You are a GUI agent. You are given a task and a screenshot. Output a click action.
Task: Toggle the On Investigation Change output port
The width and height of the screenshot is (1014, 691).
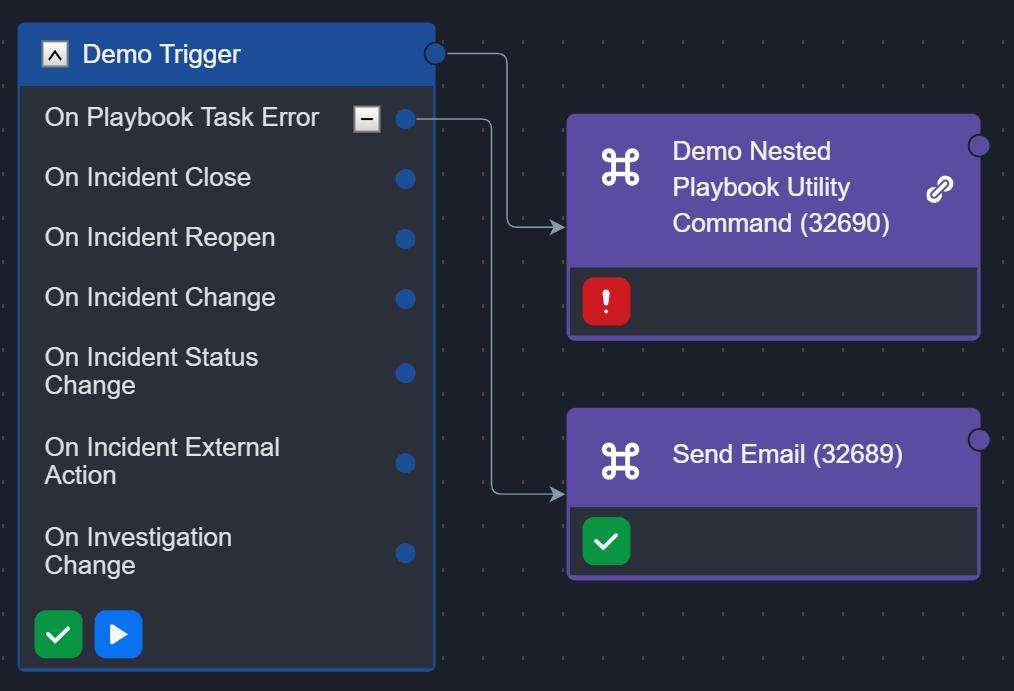click(405, 553)
